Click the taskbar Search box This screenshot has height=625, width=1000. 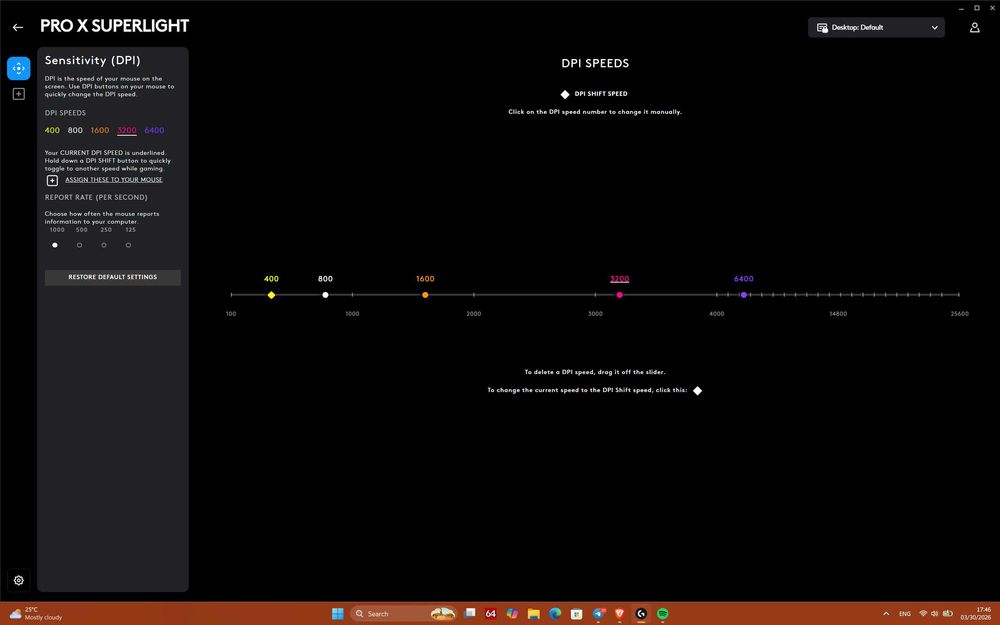coord(404,614)
